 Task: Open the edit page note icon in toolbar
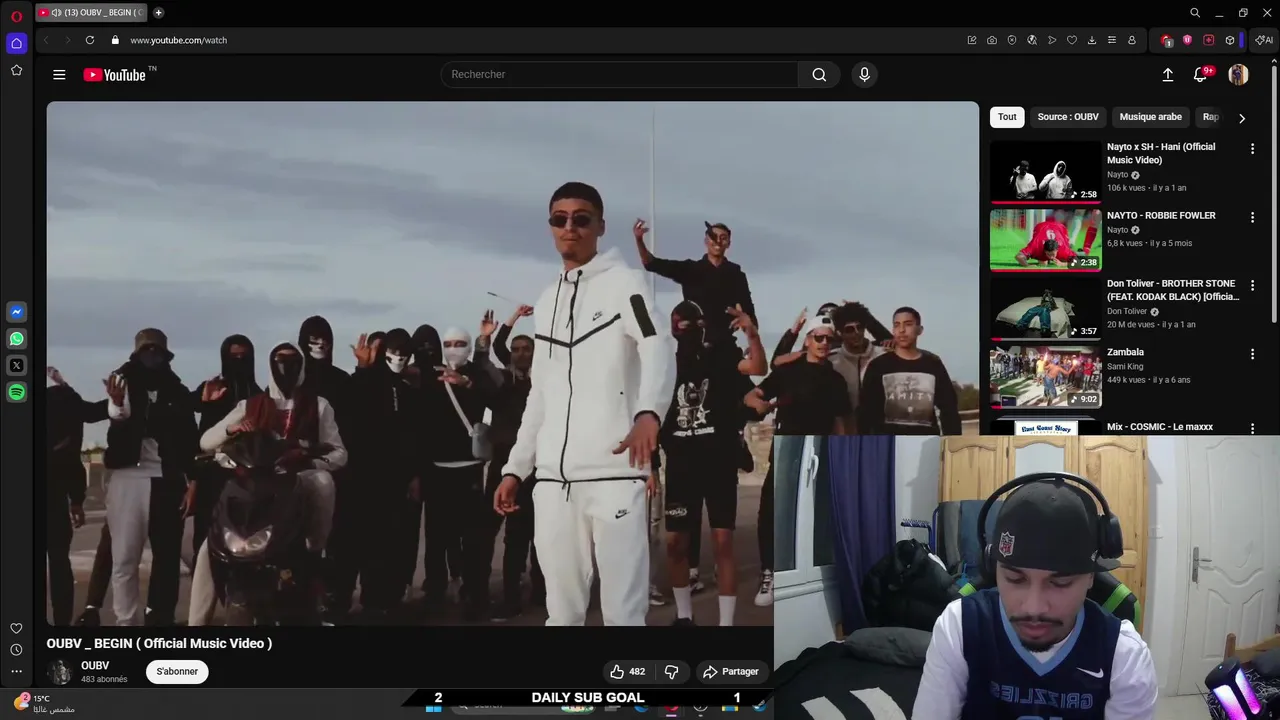pos(971,40)
